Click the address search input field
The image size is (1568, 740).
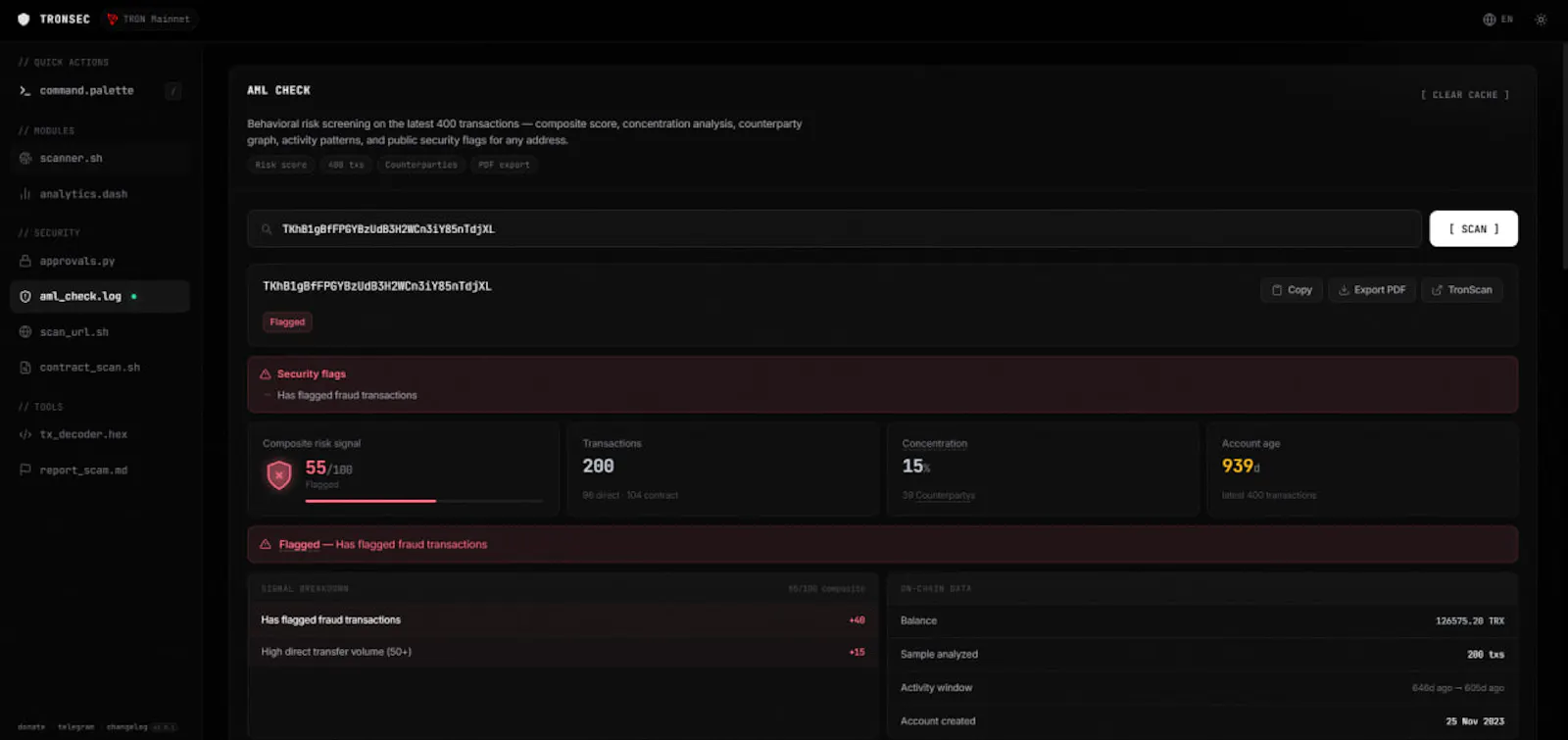click(834, 228)
